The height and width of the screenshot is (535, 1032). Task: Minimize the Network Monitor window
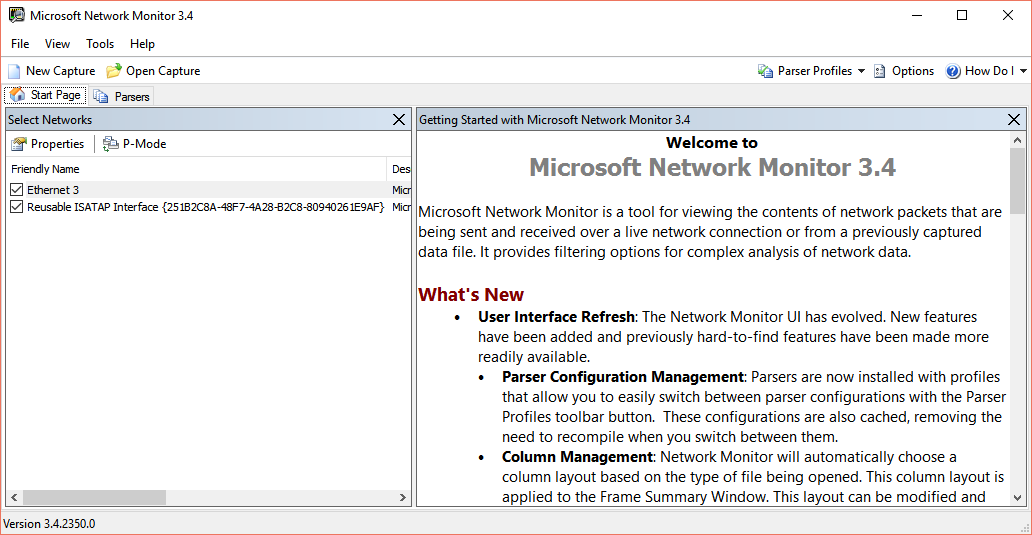(x=916, y=15)
